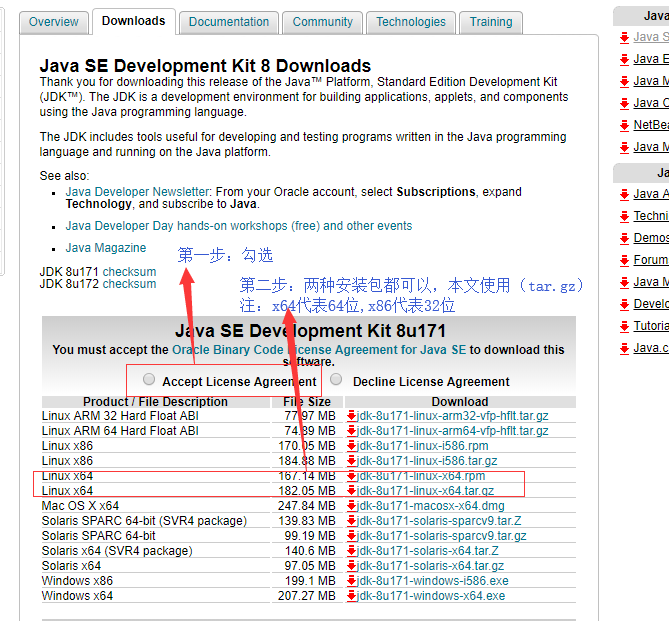Click the 'Windows x86' description cell
669x621 pixels.
click(156, 581)
